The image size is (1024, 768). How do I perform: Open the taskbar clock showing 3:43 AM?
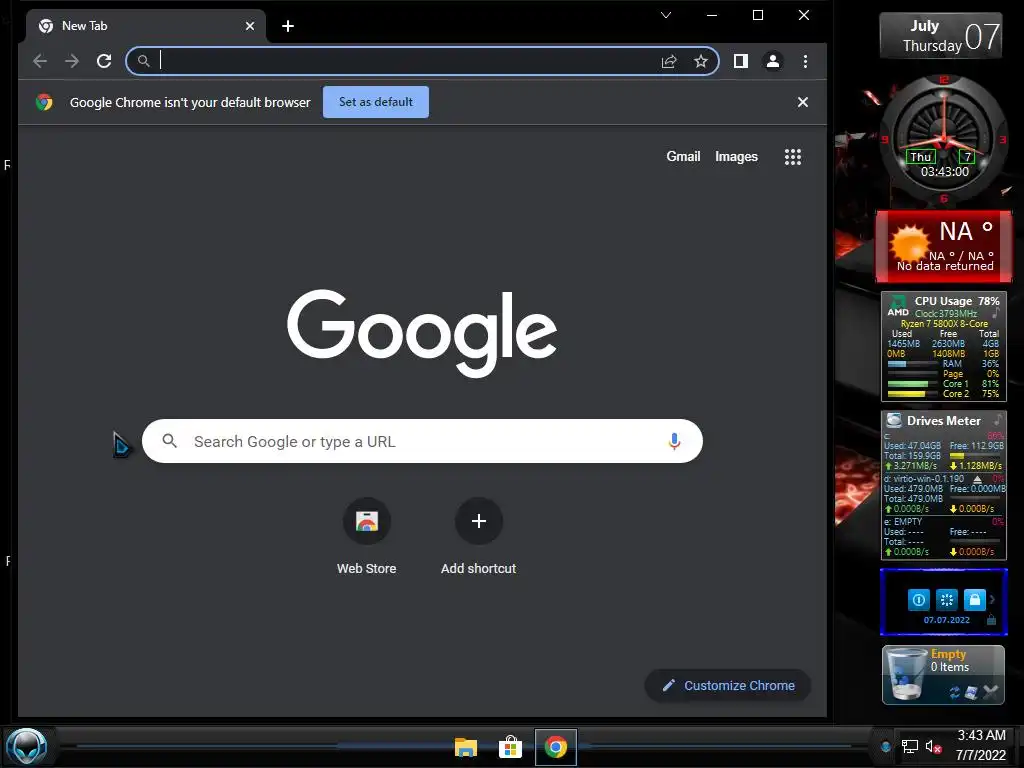pos(981,745)
